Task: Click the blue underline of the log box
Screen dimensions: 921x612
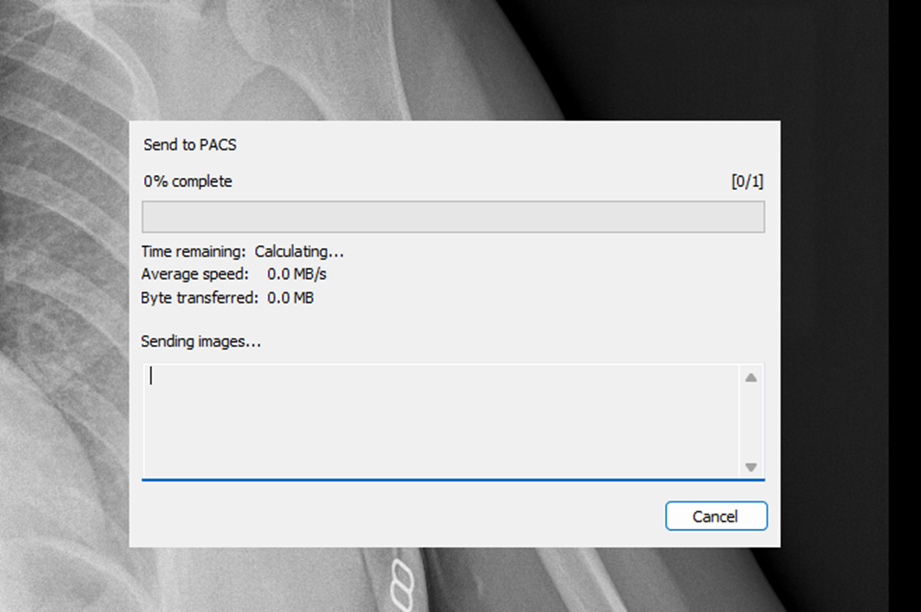Action: click(453, 479)
